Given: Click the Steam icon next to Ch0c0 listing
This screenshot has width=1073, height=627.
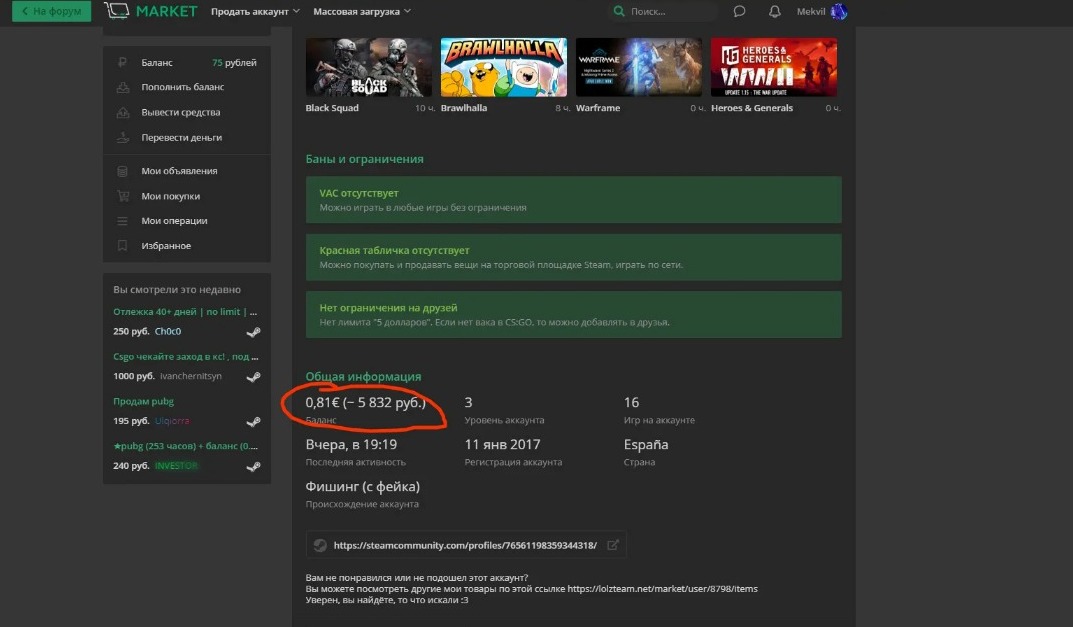Looking at the screenshot, I should click(253, 332).
